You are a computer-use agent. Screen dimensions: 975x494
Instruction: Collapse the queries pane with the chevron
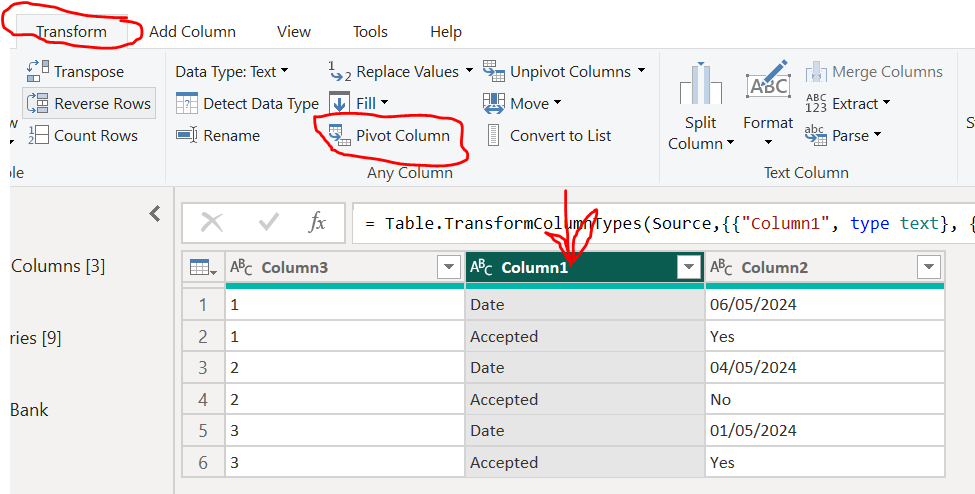point(155,214)
